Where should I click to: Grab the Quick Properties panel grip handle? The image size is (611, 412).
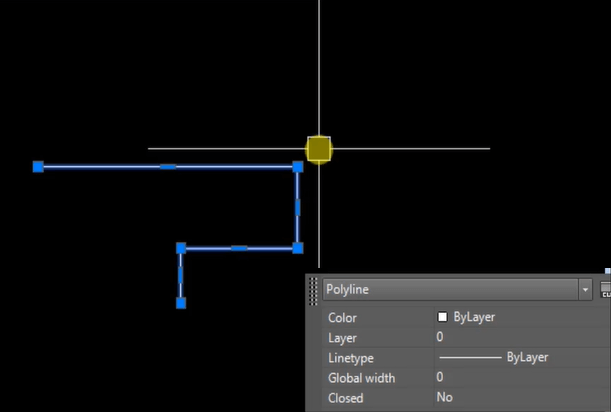tap(313, 292)
